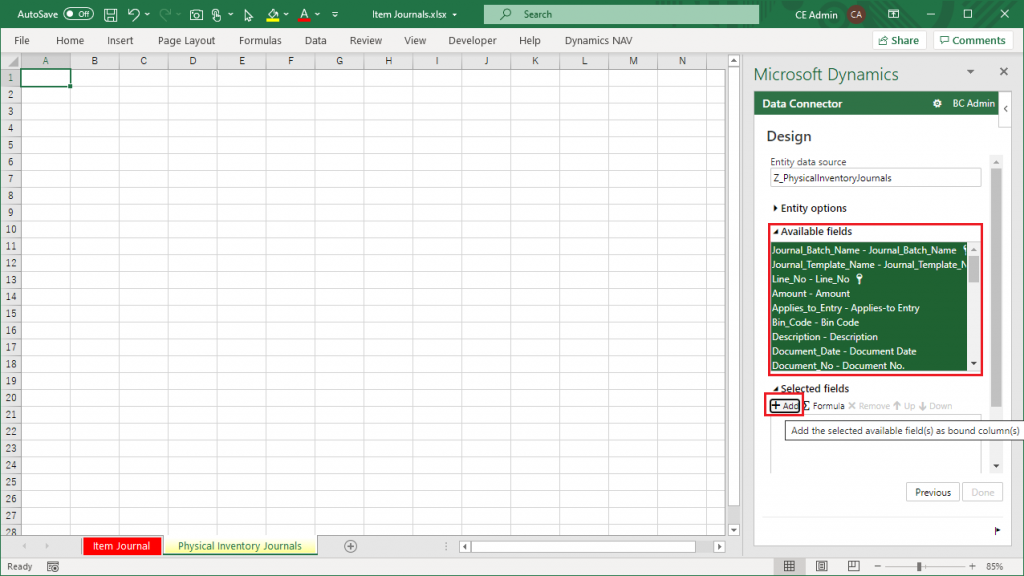1024x576 pixels.
Task: Click the Entity data source field
Action: coord(875,178)
